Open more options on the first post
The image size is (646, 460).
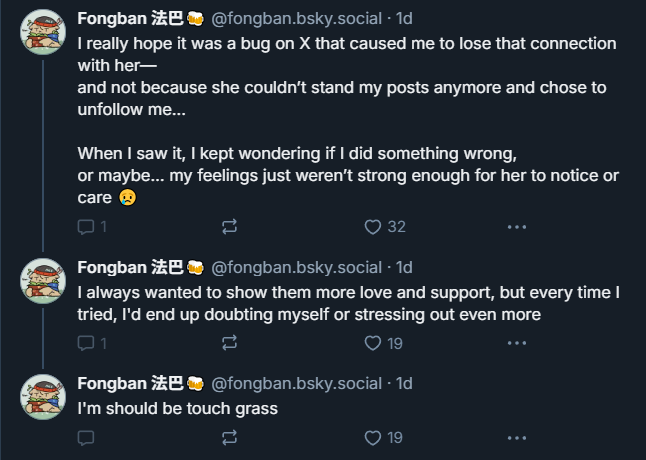(516, 227)
